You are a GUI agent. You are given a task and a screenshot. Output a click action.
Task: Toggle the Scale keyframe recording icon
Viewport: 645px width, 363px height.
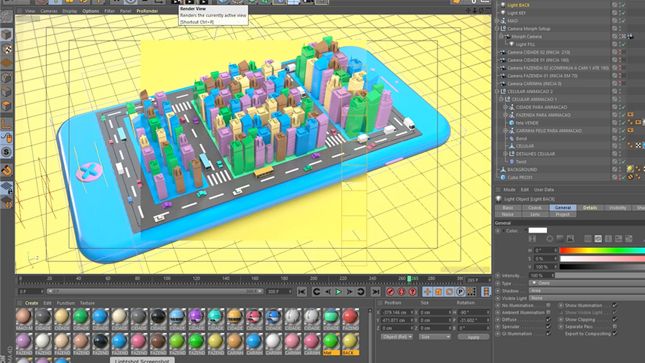pos(439,292)
